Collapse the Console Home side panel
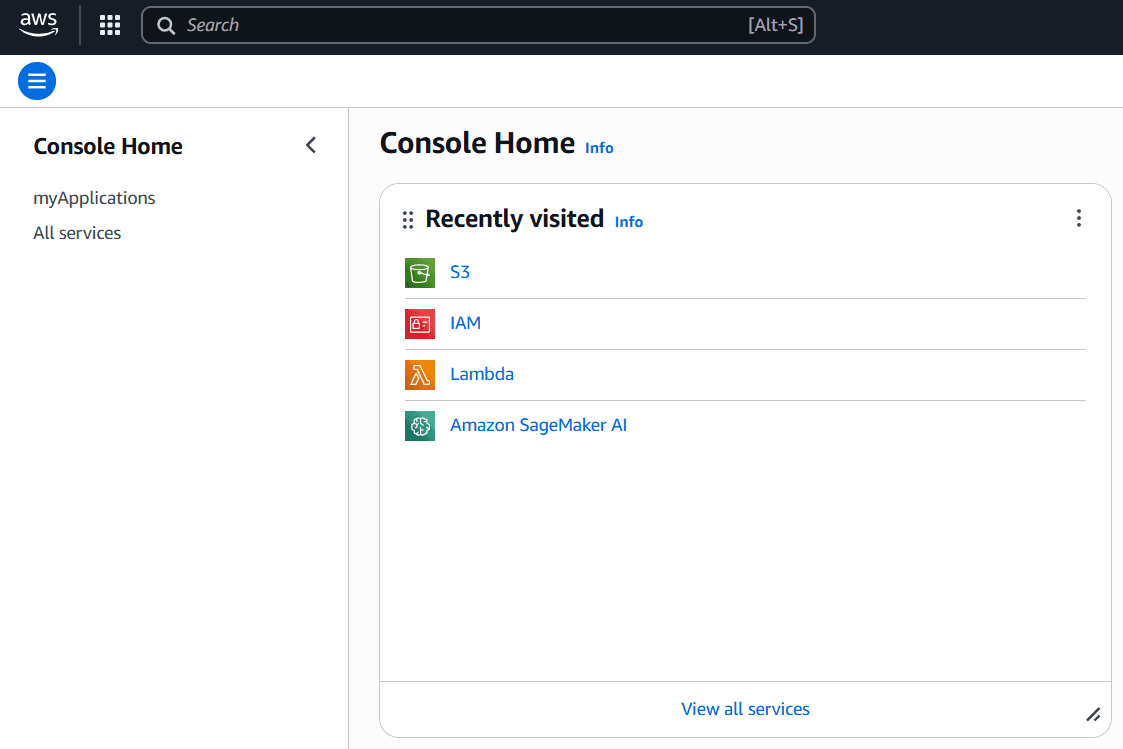Screen dimensions: 1123x749 point(311,145)
